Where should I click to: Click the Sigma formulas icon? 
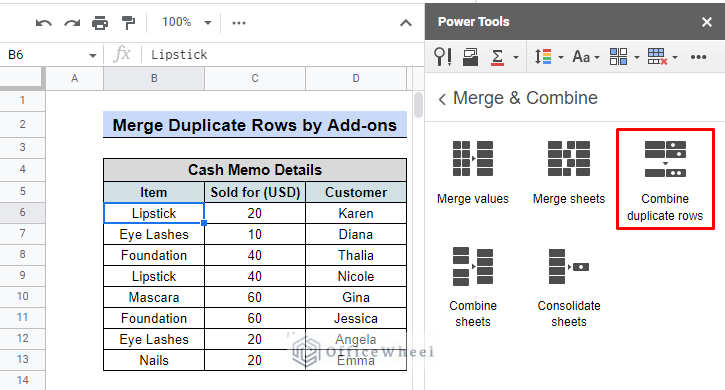pyautogui.click(x=498, y=57)
